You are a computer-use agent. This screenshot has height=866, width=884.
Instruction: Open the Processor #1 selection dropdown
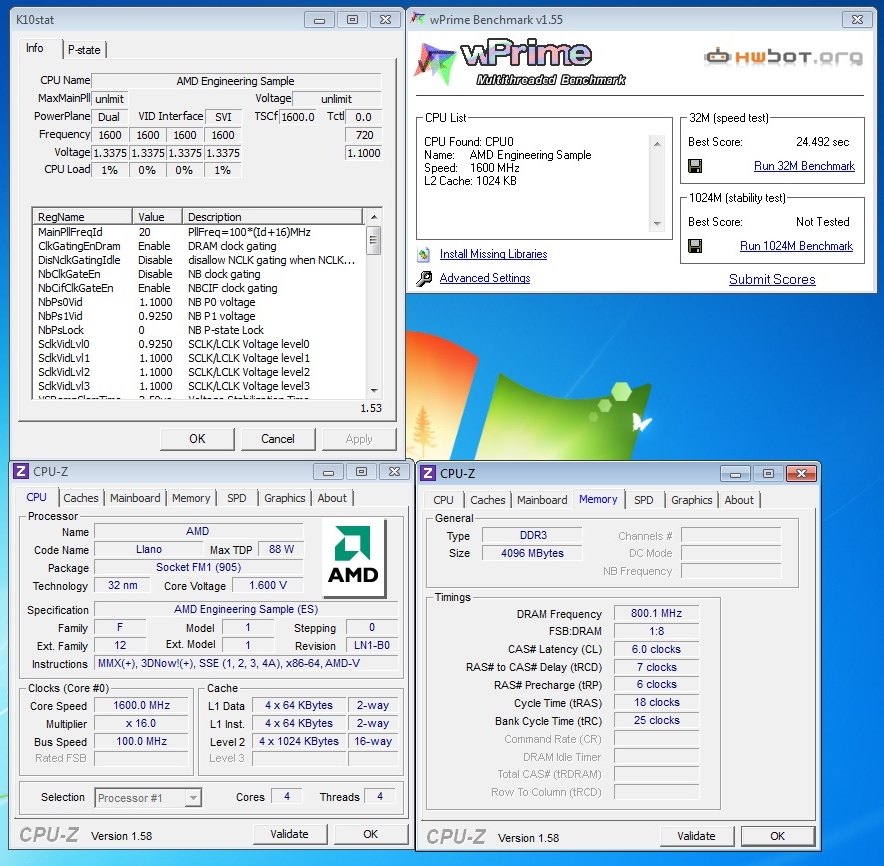(193, 797)
